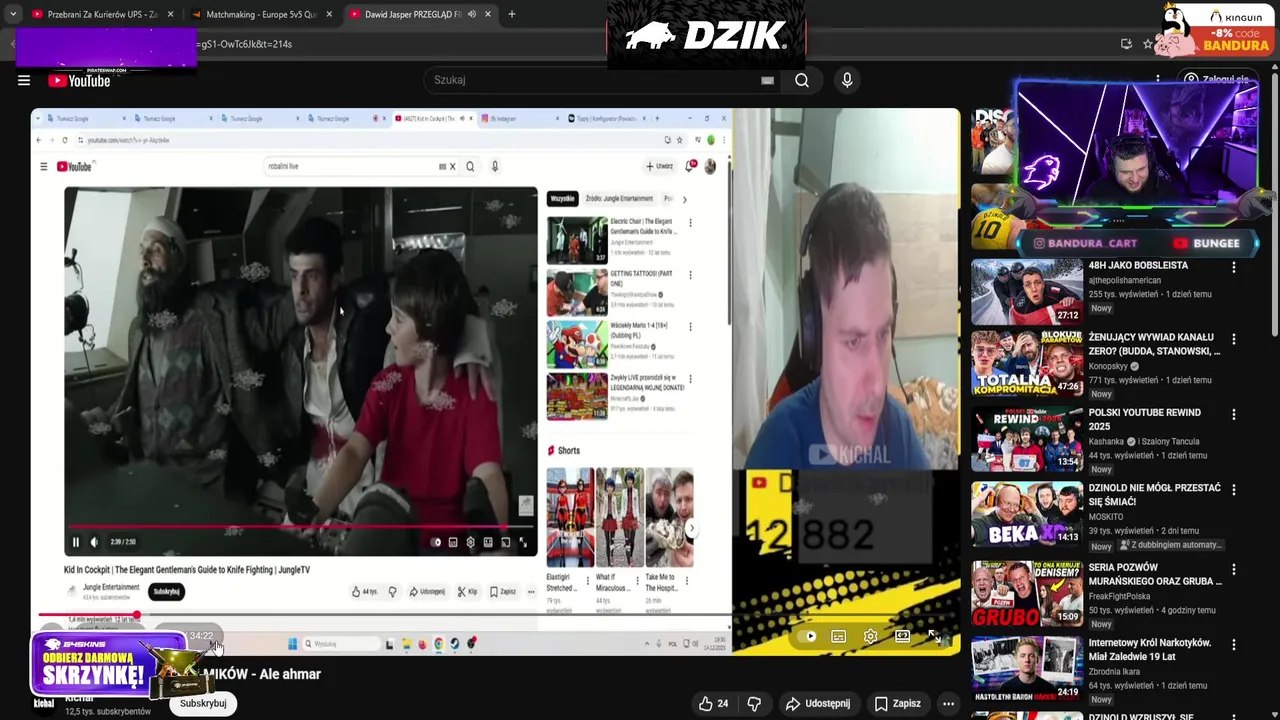Image resolution: width=1280 pixels, height=720 pixels.
Task: Switch main player to theater mode
Action: 902,636
